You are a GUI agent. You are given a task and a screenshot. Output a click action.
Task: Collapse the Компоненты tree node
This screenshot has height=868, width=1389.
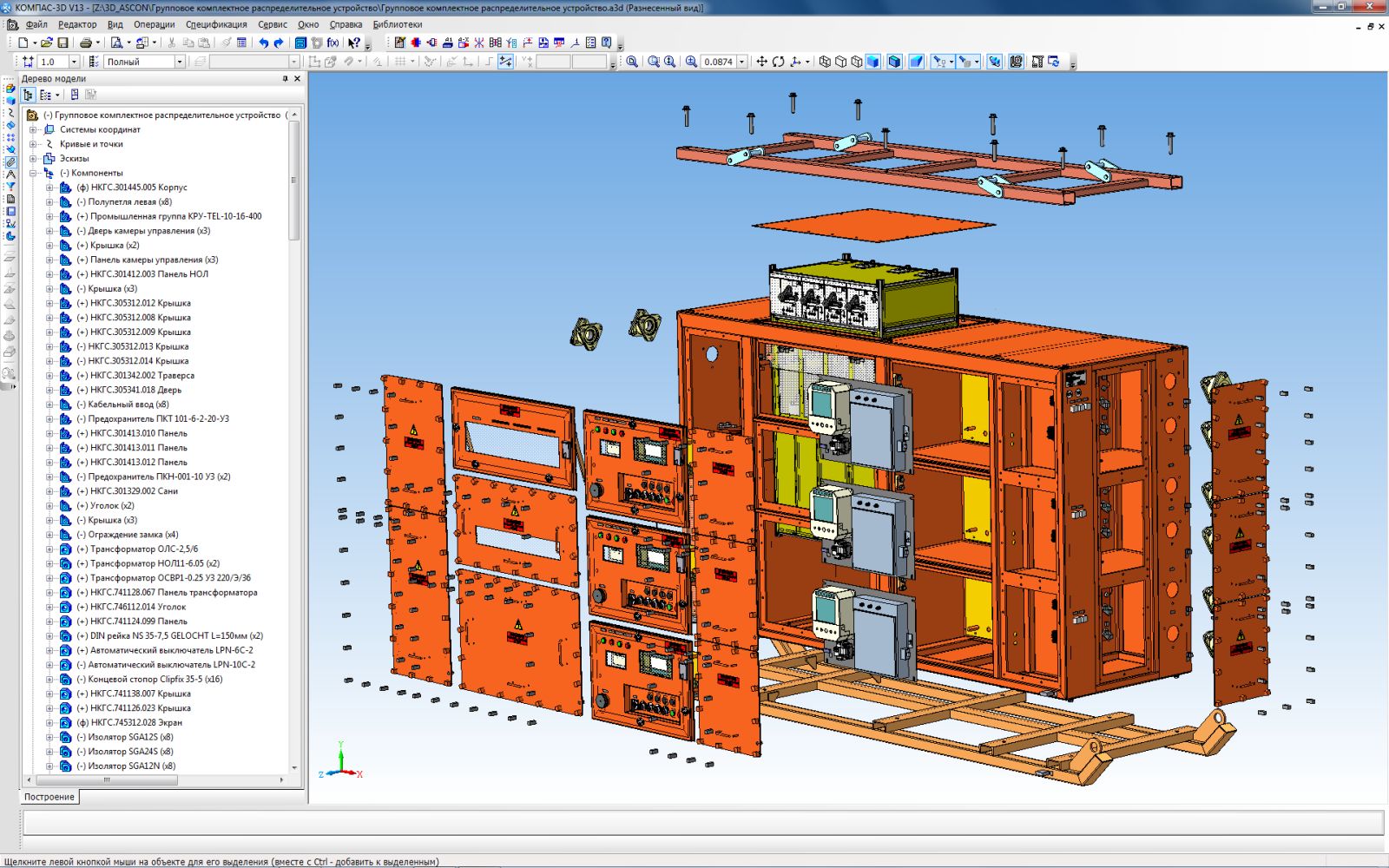pyautogui.click(x=34, y=173)
